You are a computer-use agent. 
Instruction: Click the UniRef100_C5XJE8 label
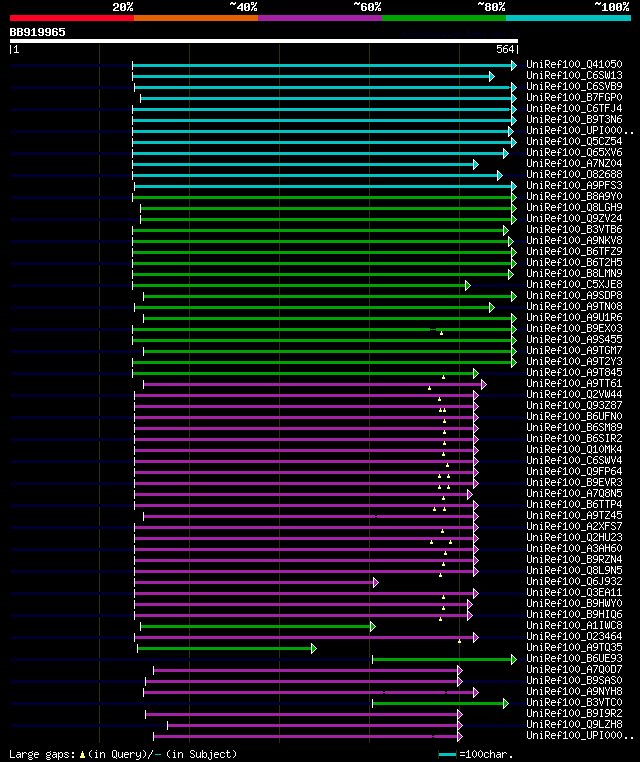coord(574,285)
